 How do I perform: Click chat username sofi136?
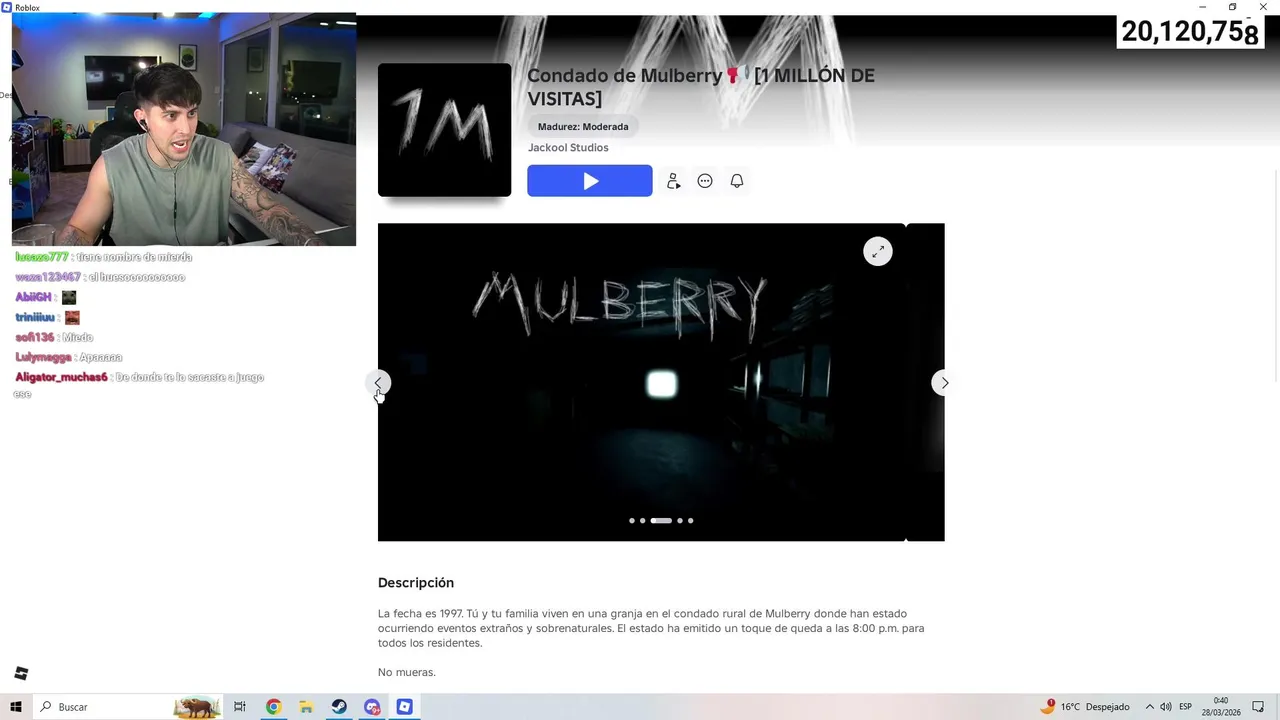(34, 337)
